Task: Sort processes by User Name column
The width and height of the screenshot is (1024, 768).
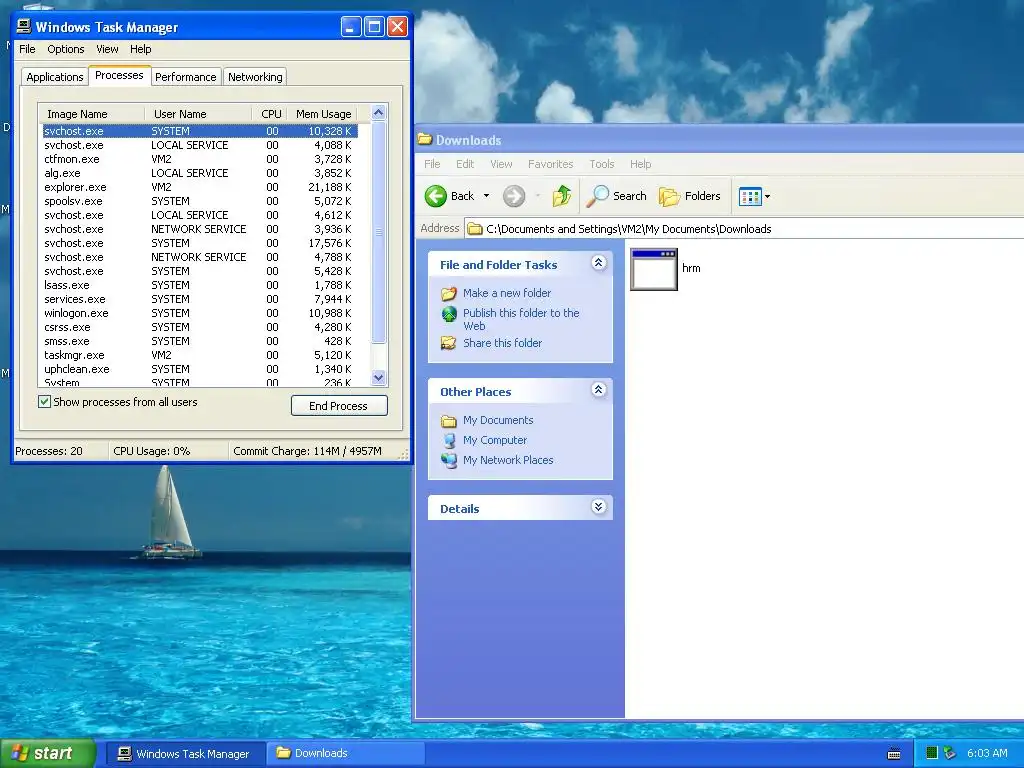Action: (198, 114)
